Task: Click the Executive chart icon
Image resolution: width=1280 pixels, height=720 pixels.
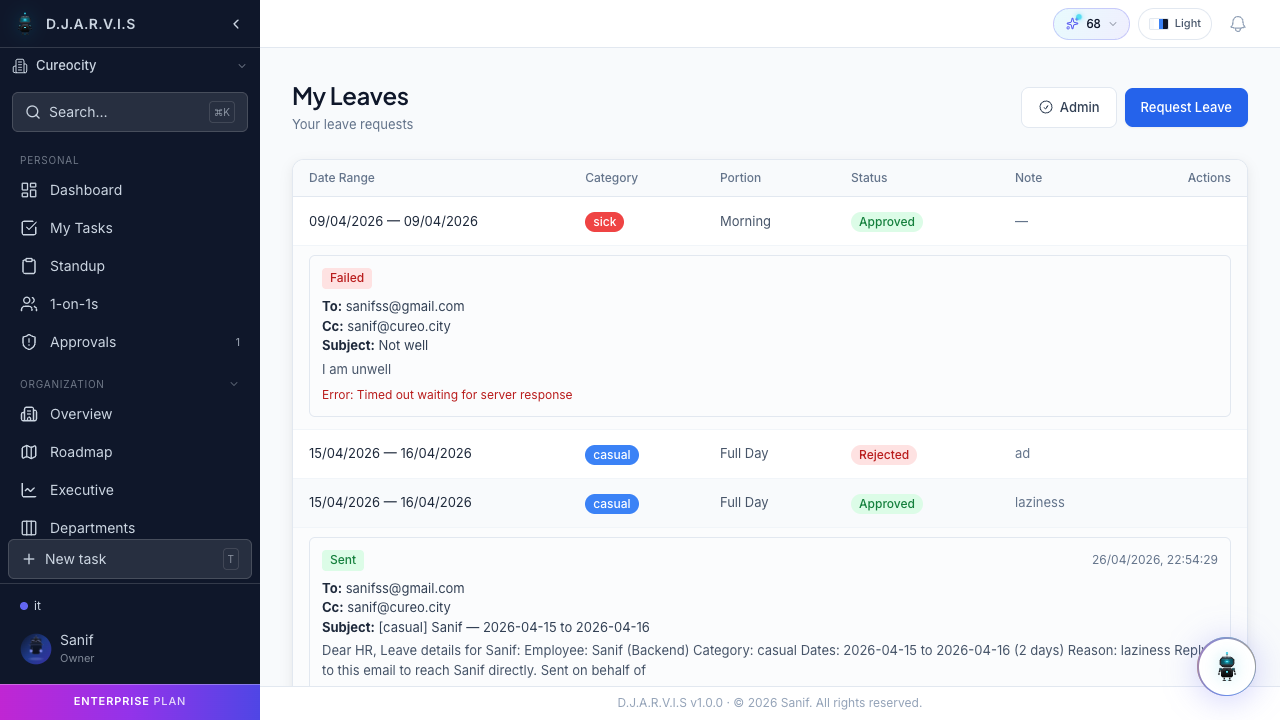Action: [x=29, y=490]
